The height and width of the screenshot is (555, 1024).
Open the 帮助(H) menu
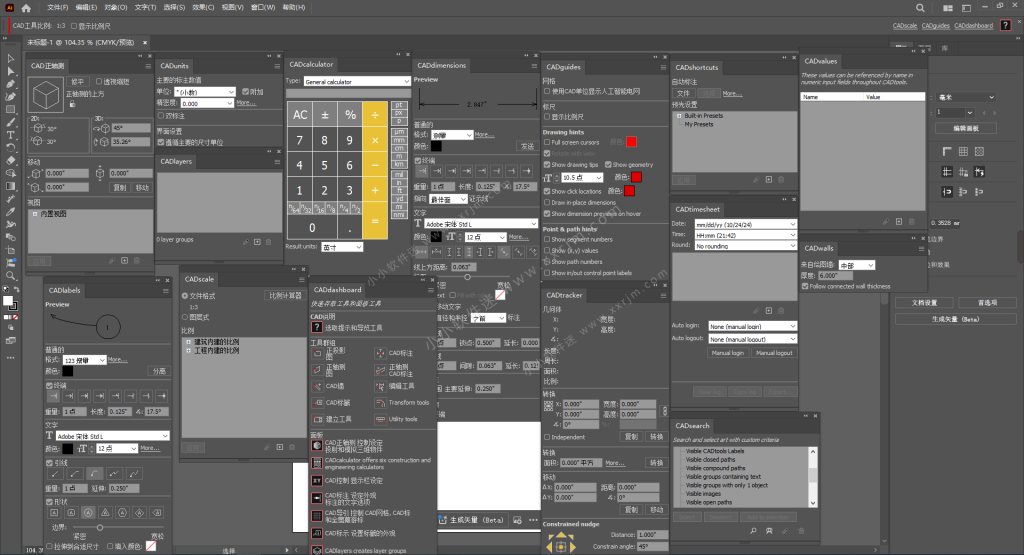point(294,8)
